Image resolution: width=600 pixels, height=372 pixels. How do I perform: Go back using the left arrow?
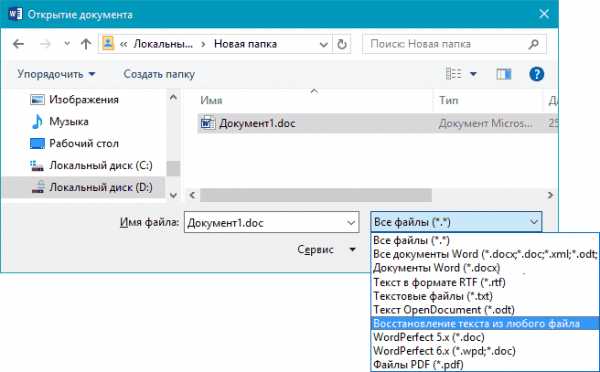click(x=18, y=44)
